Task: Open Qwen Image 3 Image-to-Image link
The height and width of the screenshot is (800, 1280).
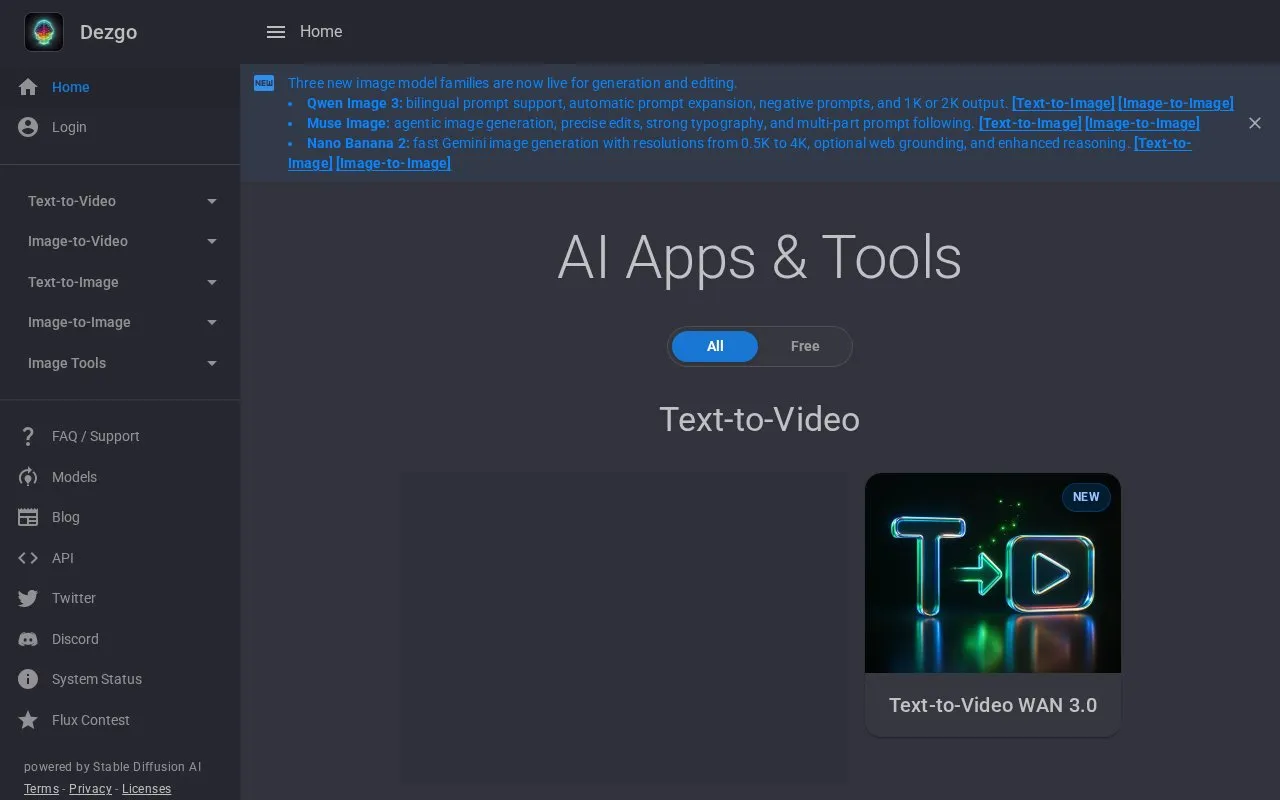Action: click(1176, 103)
